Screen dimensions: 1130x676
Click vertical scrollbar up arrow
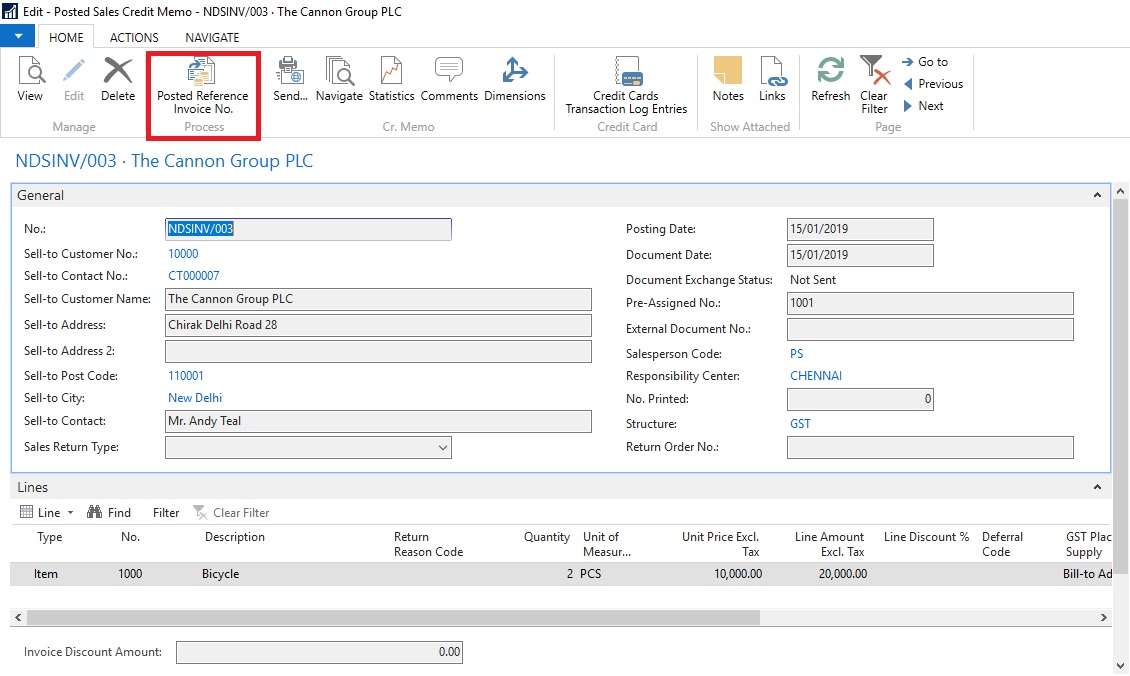click(1120, 192)
